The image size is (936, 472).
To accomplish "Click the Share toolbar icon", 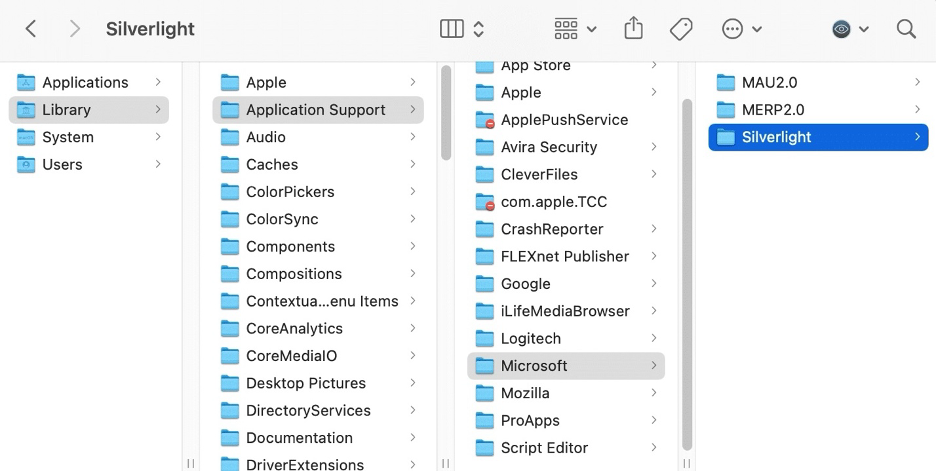I will tap(633, 28).
